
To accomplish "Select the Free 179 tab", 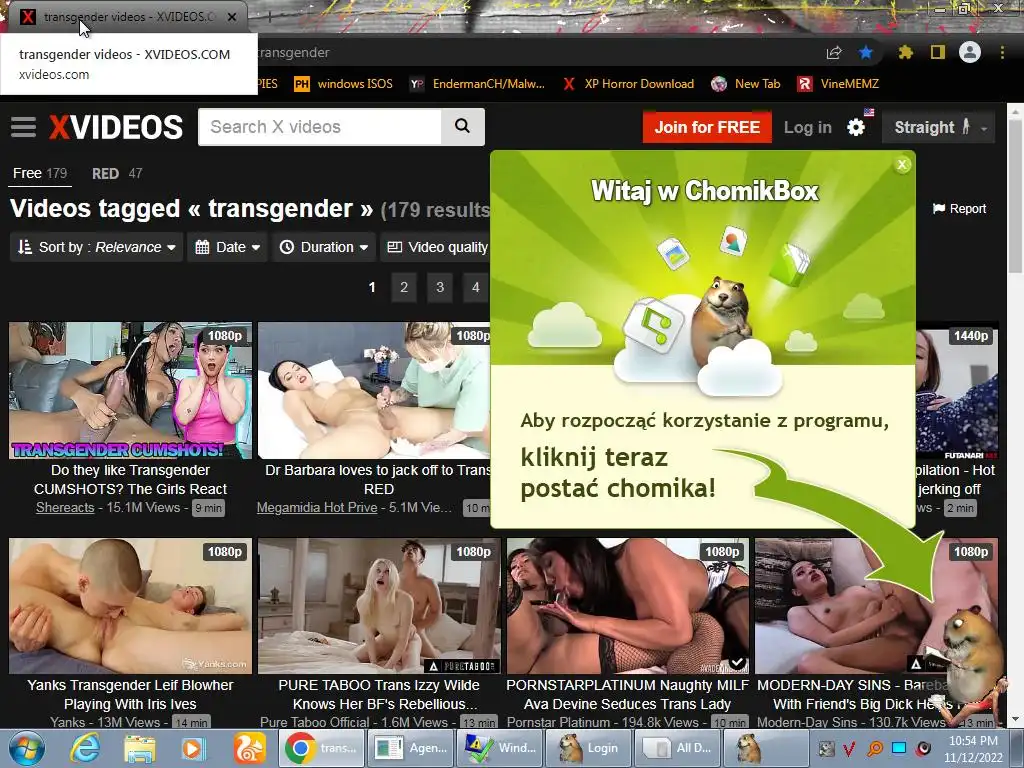I will click(x=40, y=174).
